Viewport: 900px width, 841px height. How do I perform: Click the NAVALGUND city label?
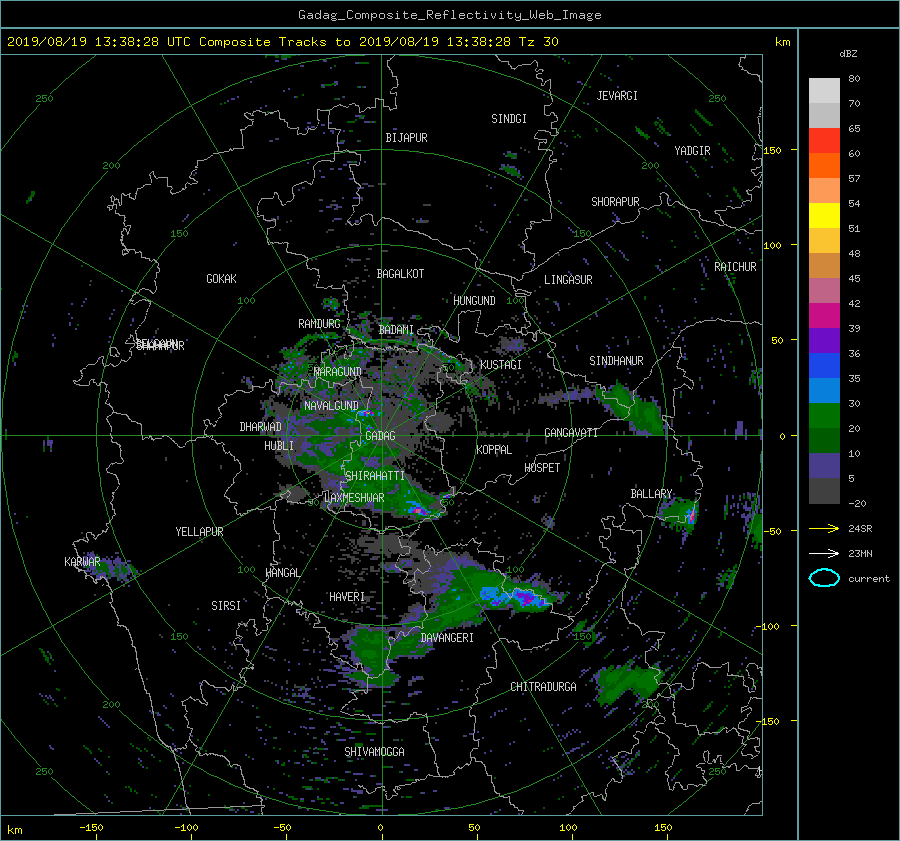tap(331, 406)
